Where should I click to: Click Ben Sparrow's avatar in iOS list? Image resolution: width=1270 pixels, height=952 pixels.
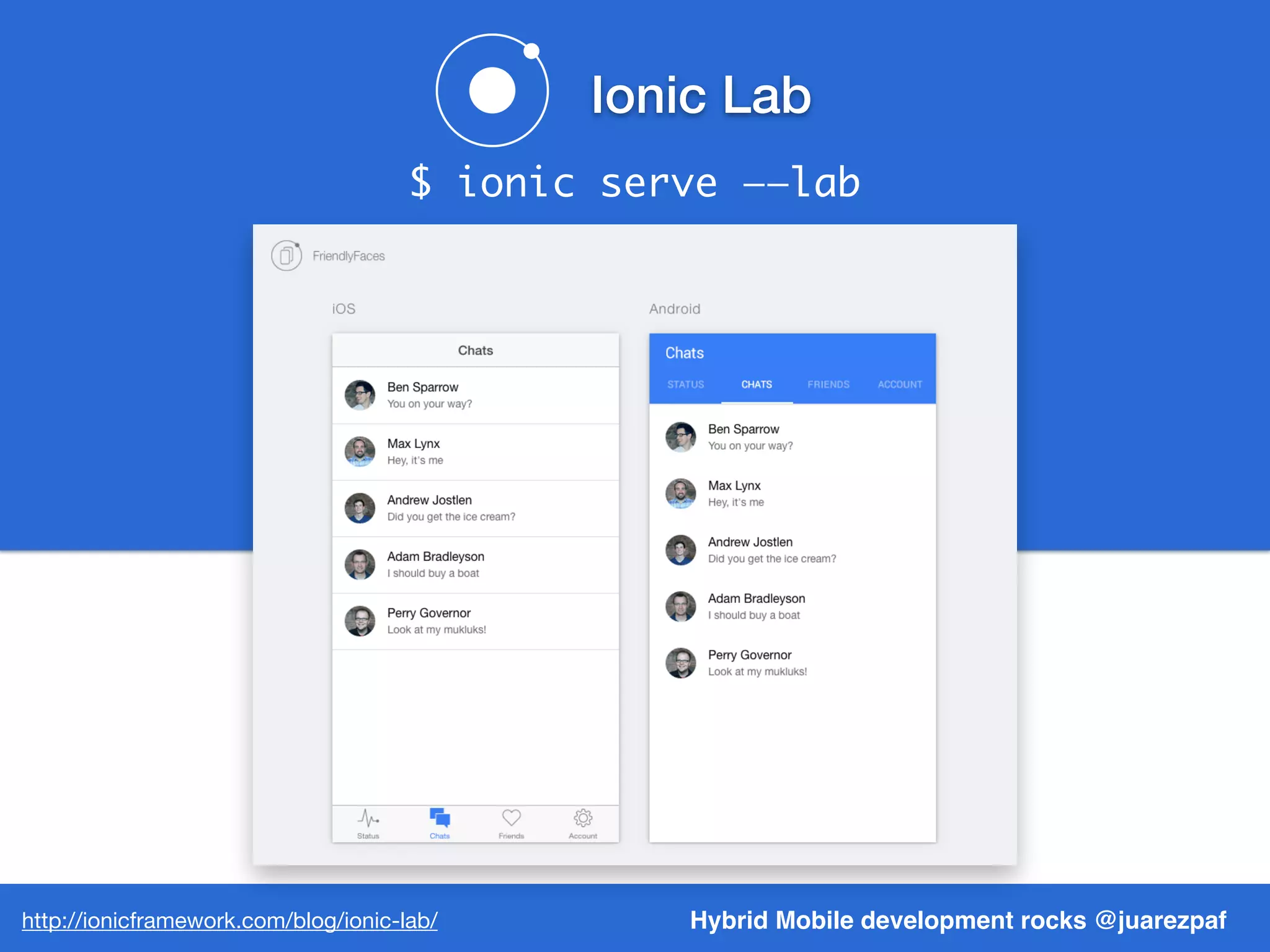[x=360, y=395]
